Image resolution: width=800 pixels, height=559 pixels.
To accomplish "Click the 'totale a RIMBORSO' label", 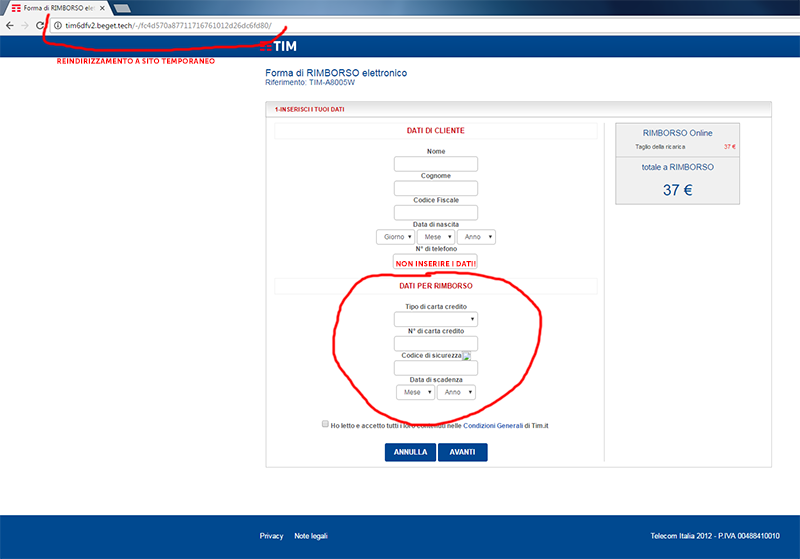I will click(x=678, y=167).
